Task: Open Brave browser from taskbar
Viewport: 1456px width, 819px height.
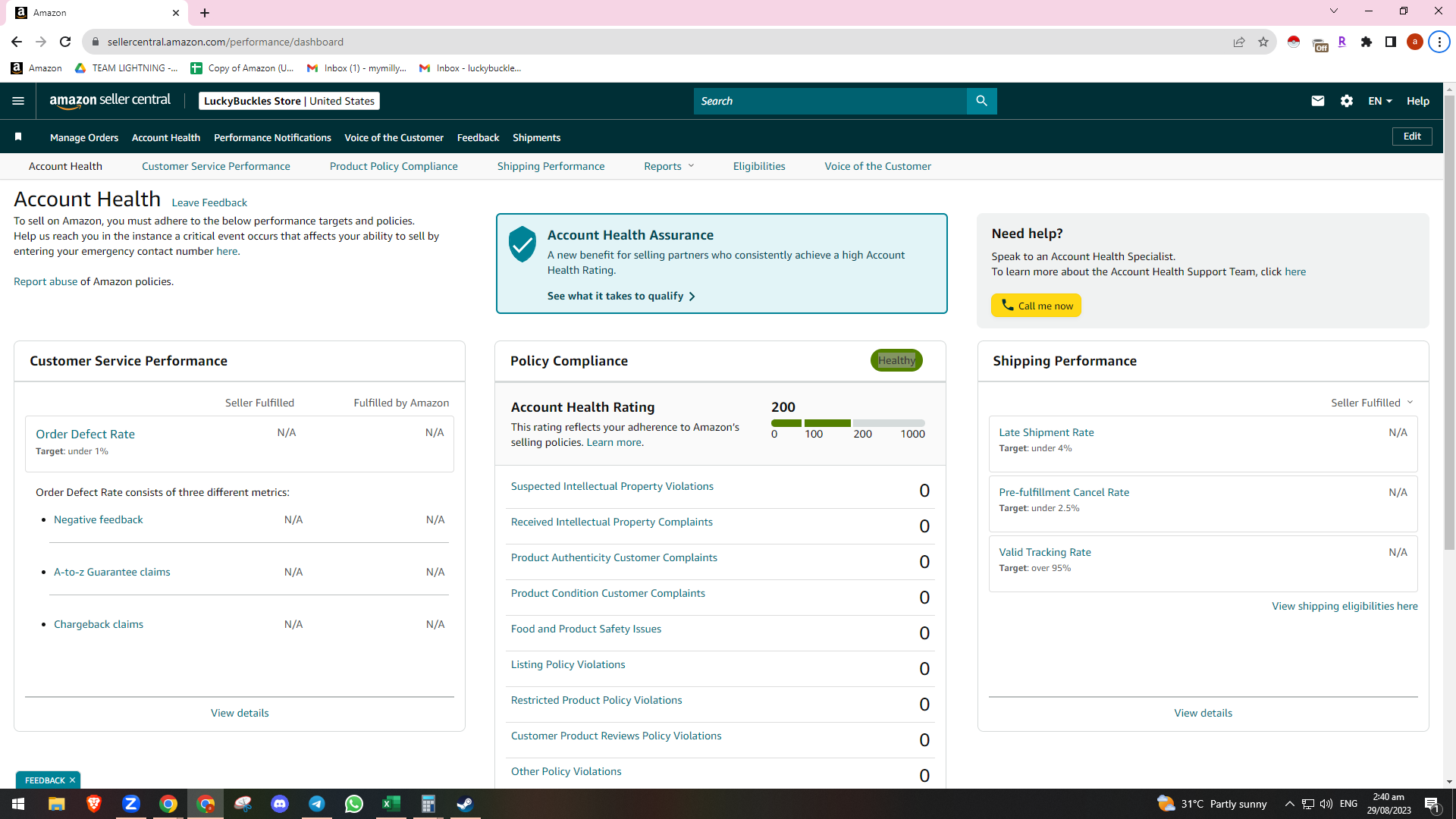Action: [94, 804]
